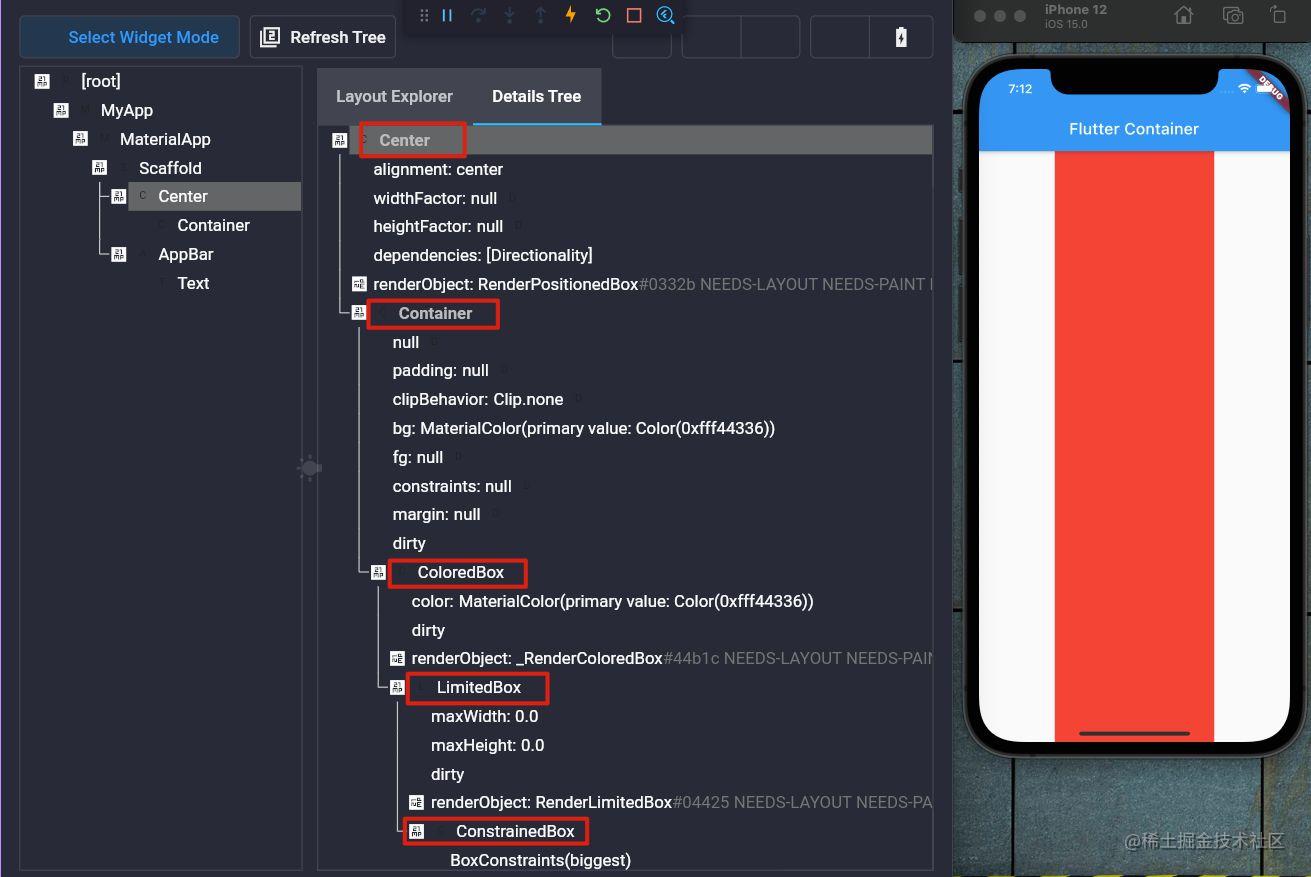
Task: Select MaterialApp in the widget tree
Action: point(165,139)
